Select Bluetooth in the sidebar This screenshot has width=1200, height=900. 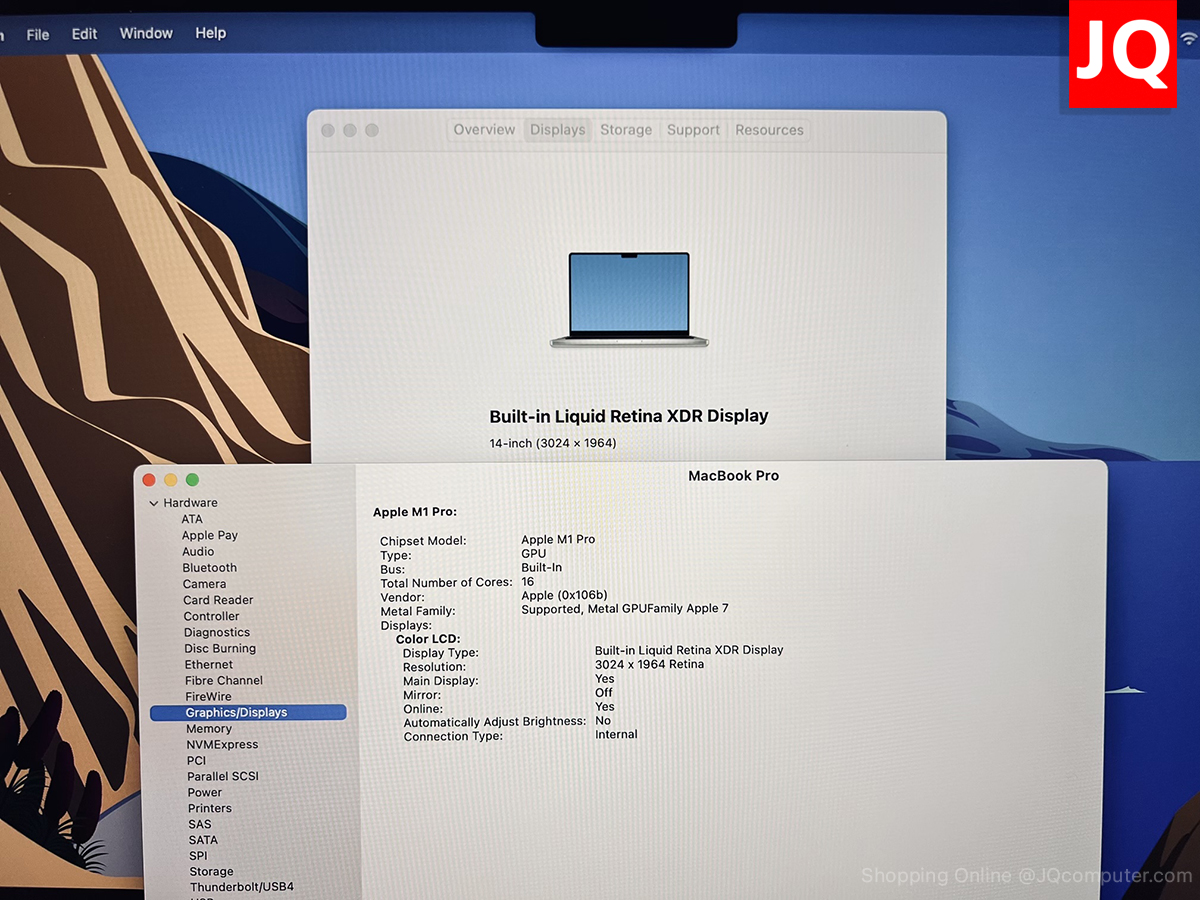click(210, 567)
